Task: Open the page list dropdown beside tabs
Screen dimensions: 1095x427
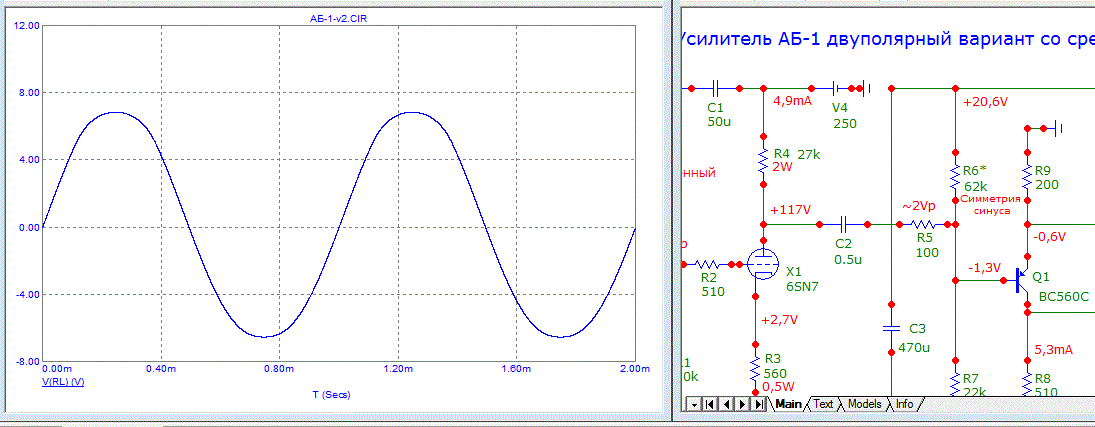Action: tap(693, 404)
